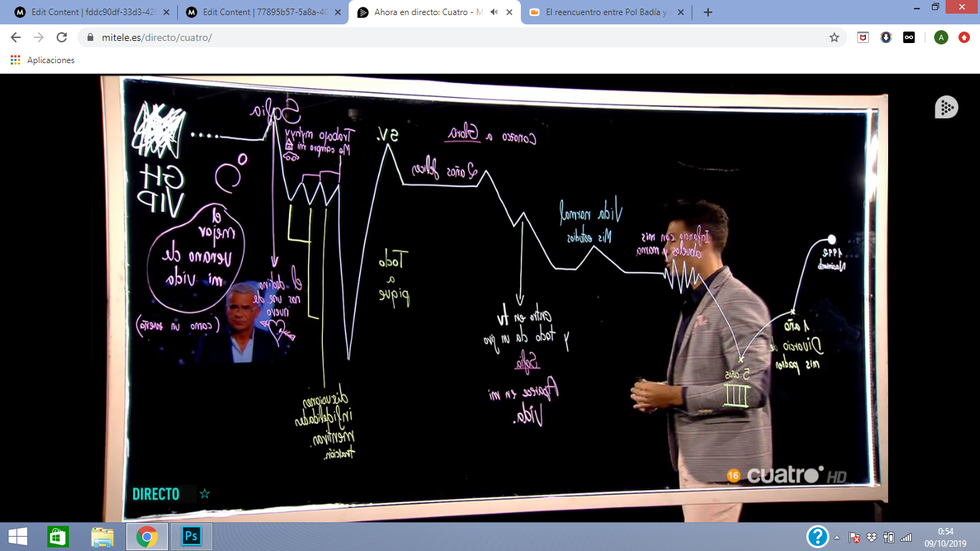Open the Aplicaciones apps grid icon

click(x=15, y=60)
